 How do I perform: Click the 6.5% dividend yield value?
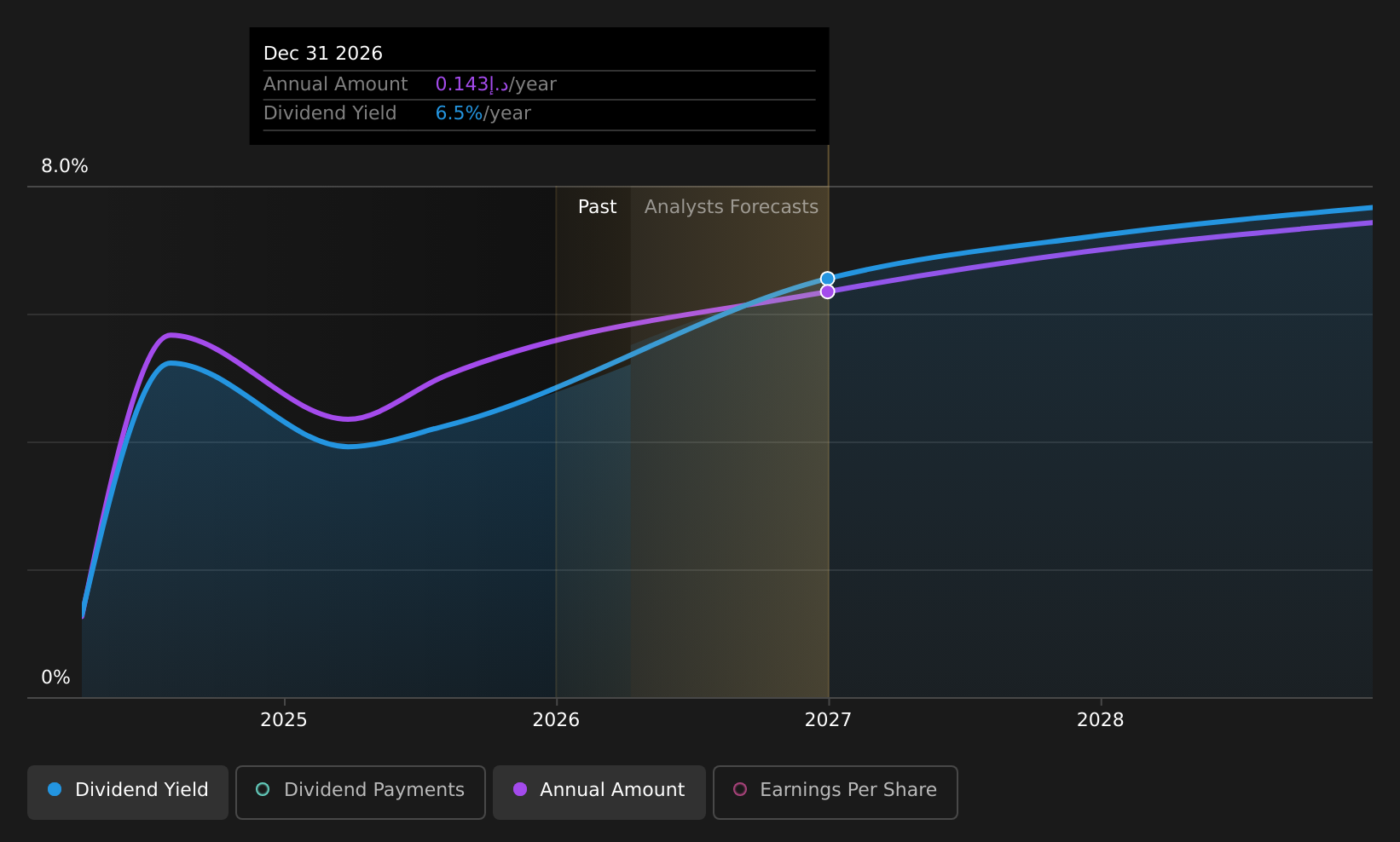(460, 113)
